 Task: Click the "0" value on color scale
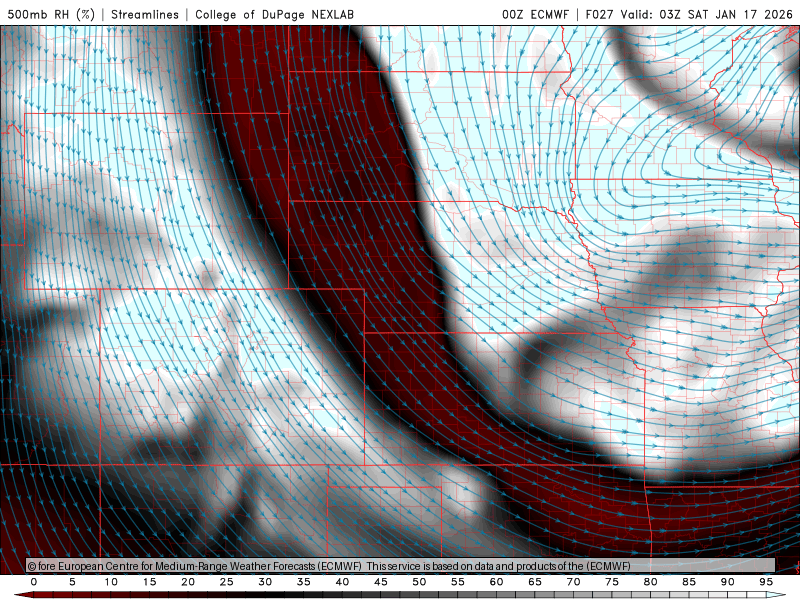[x=34, y=582]
